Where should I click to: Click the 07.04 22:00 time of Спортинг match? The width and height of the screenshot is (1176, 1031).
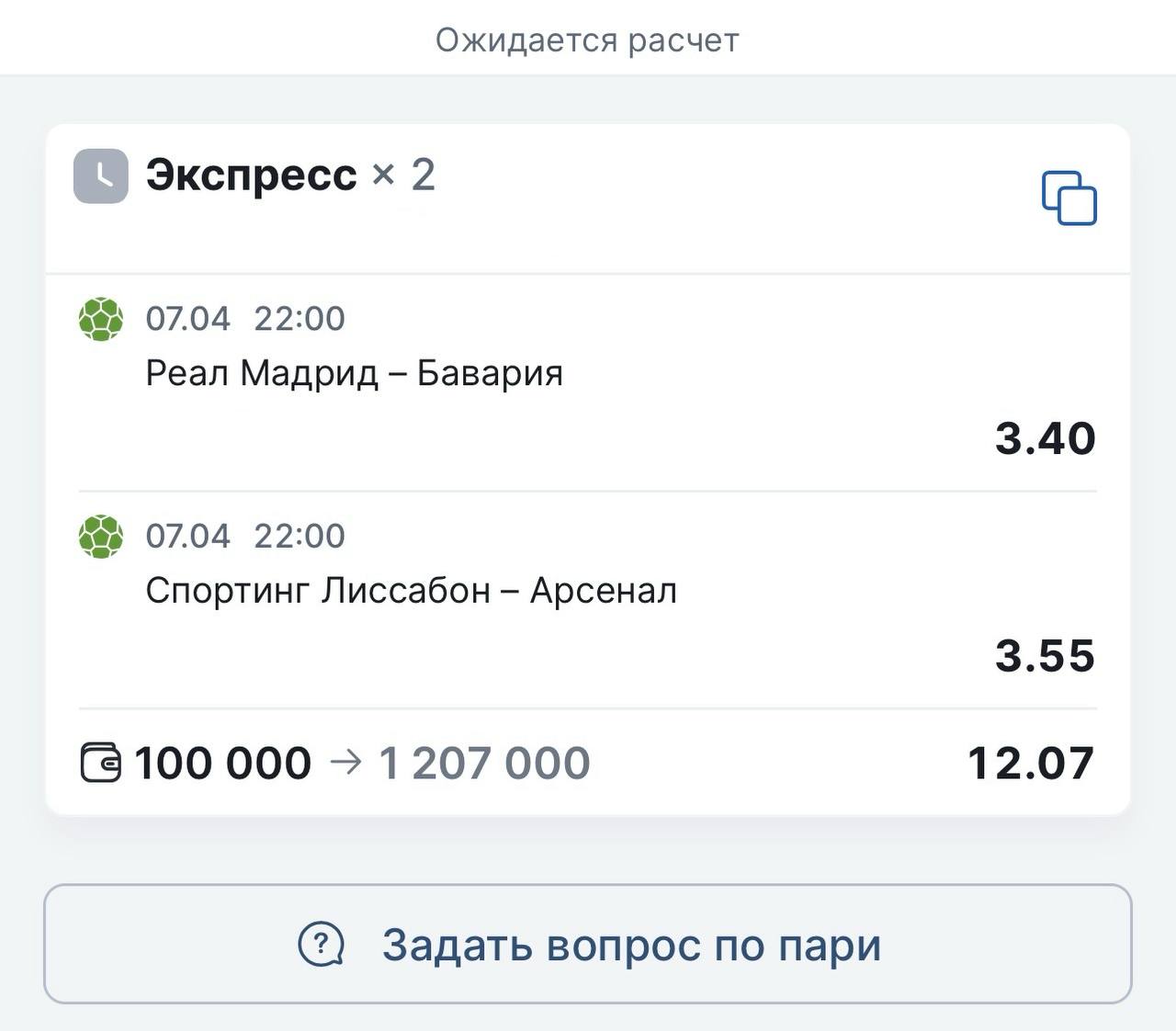(x=245, y=536)
